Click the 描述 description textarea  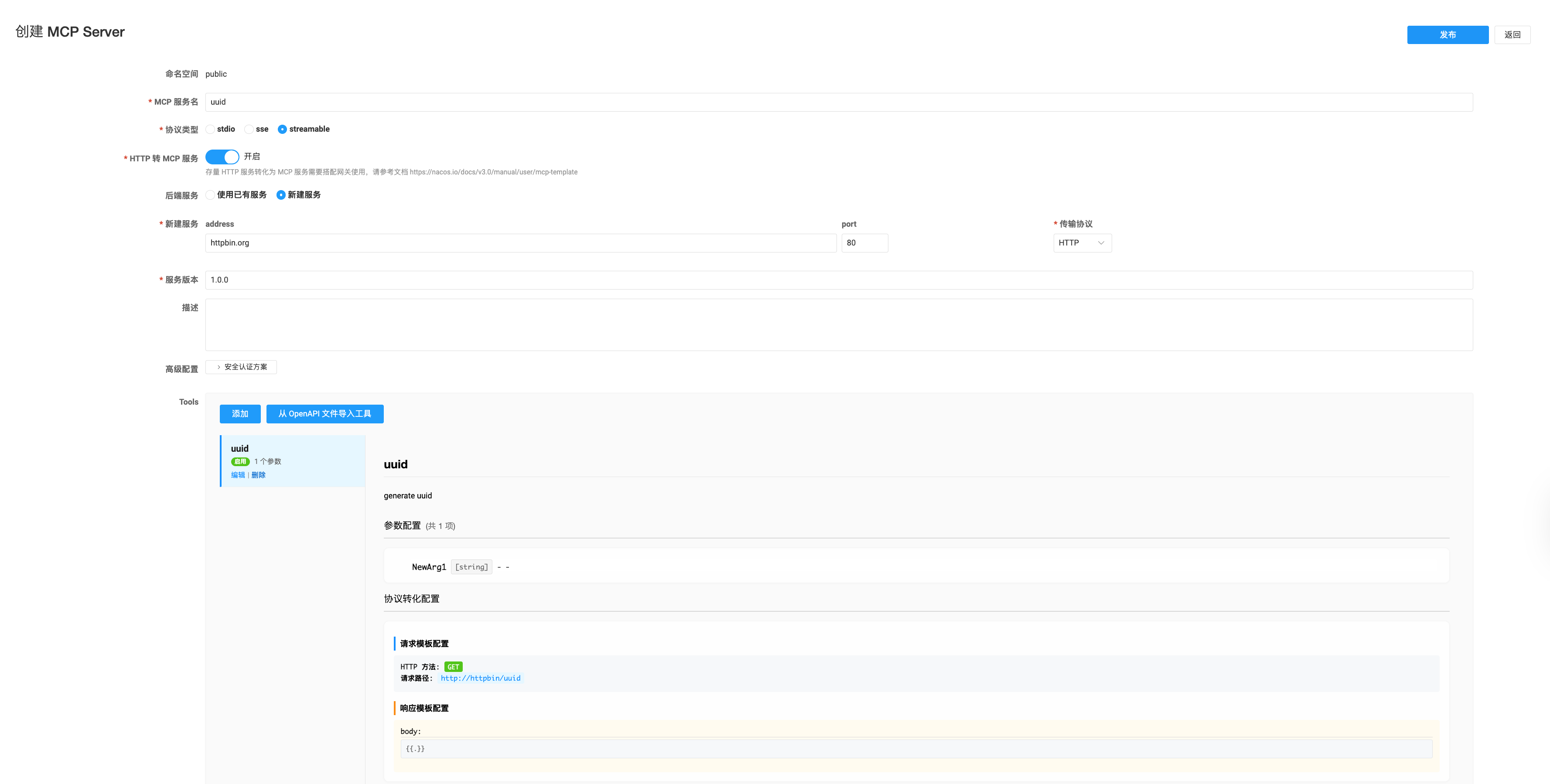coord(838,325)
